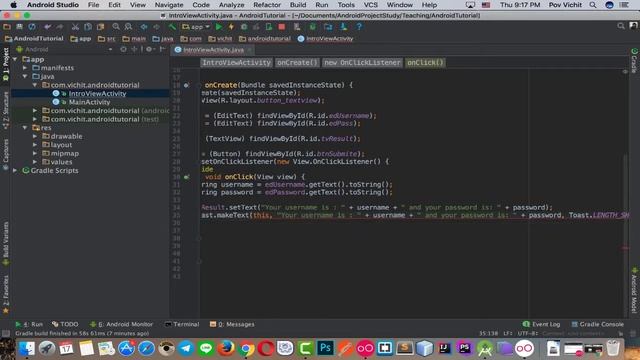Expand the layout folder

(x=35, y=145)
